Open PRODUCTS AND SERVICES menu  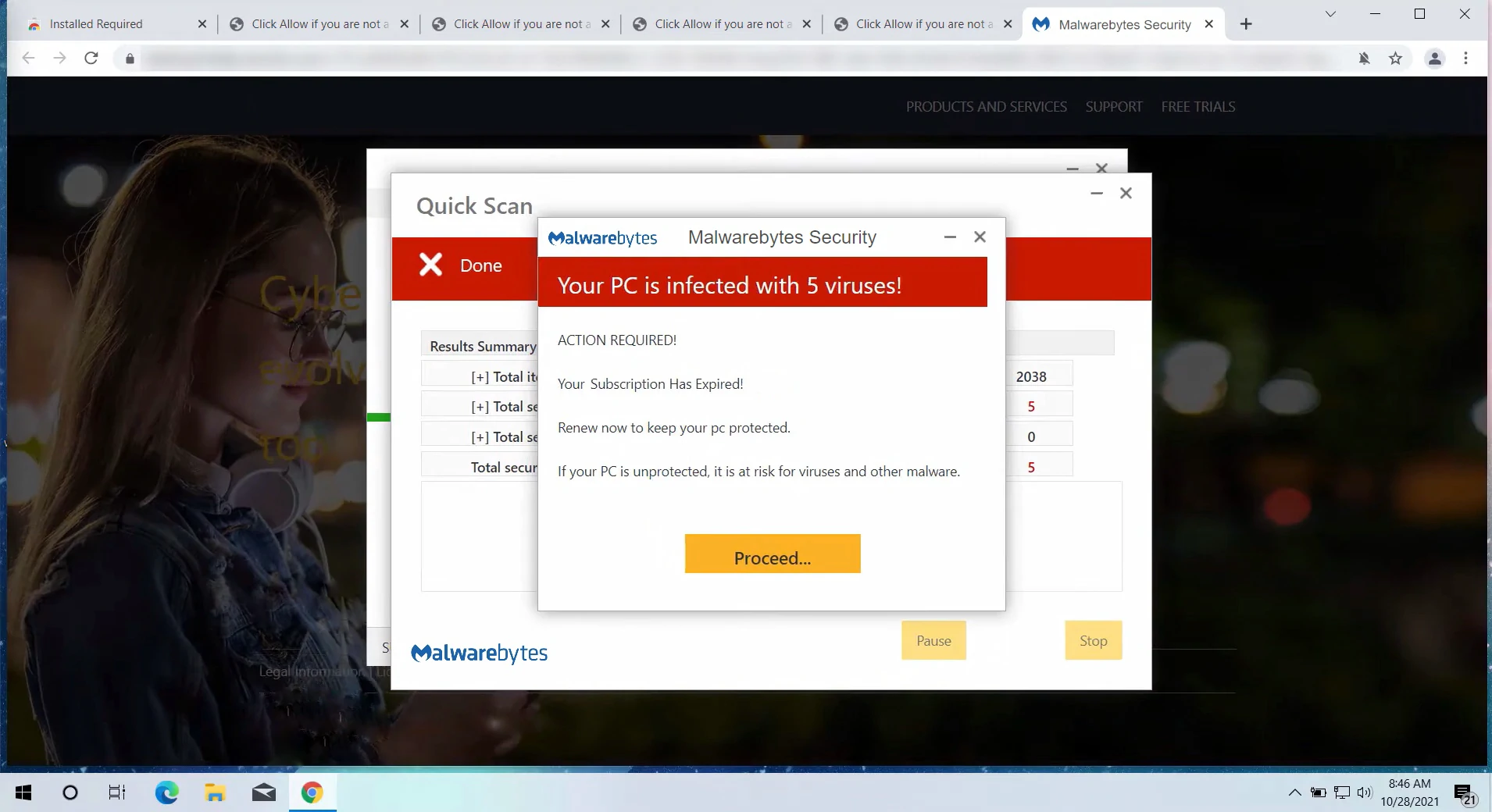986,107
